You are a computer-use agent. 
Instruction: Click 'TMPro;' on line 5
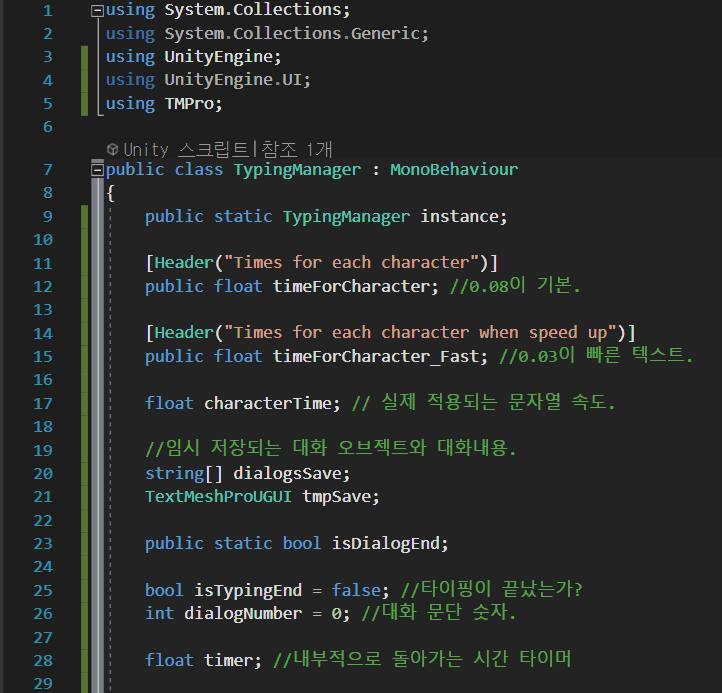193,104
